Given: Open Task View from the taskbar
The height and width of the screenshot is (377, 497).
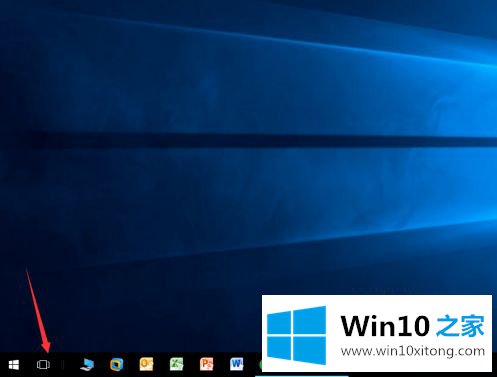Looking at the screenshot, I should [x=43, y=365].
